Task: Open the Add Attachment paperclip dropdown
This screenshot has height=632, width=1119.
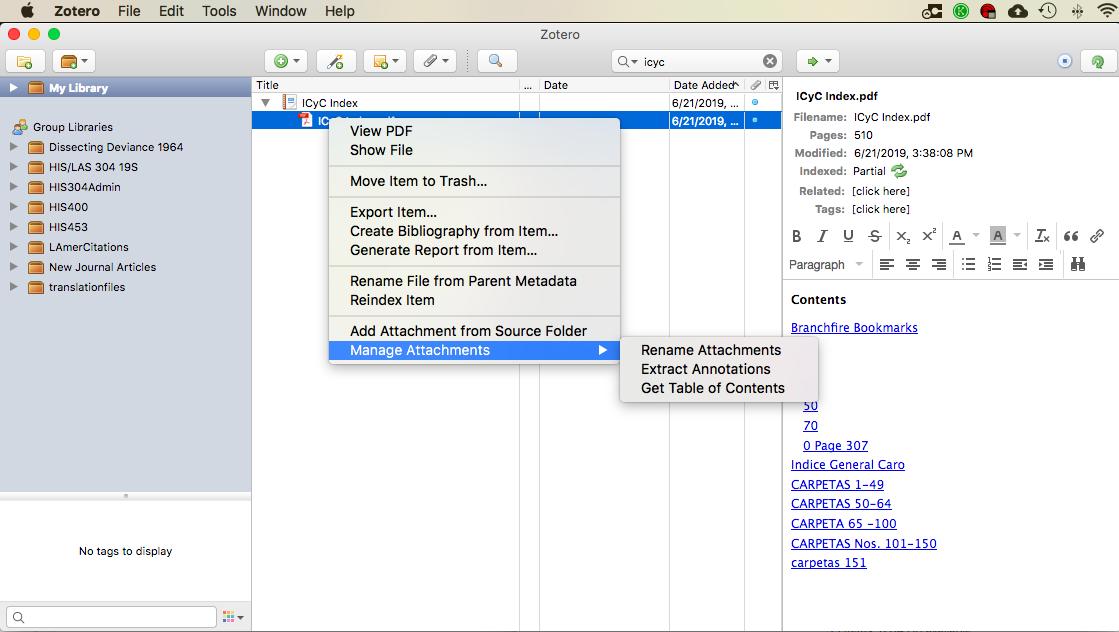Action: (x=435, y=61)
